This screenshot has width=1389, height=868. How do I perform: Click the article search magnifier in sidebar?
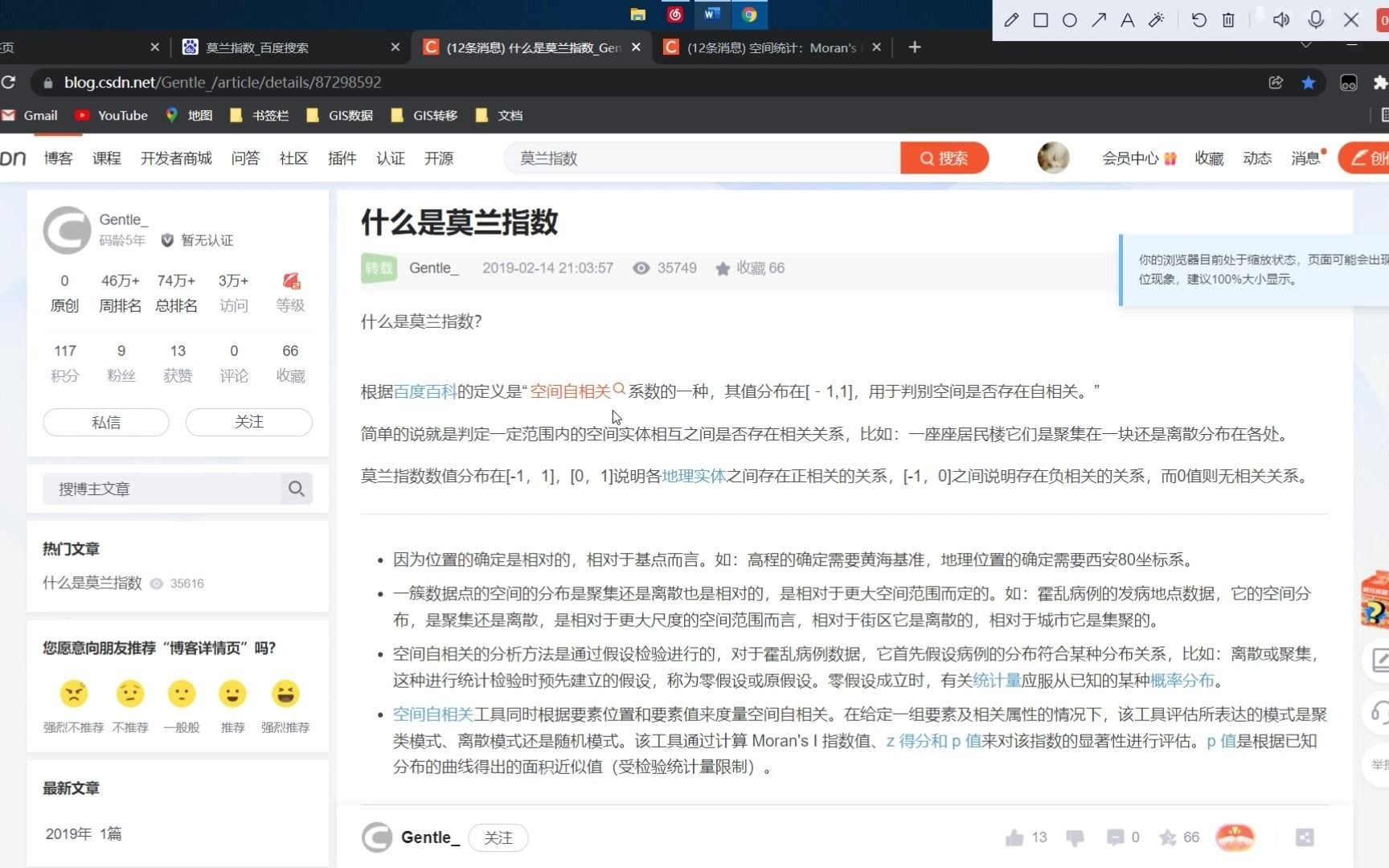[x=296, y=489]
